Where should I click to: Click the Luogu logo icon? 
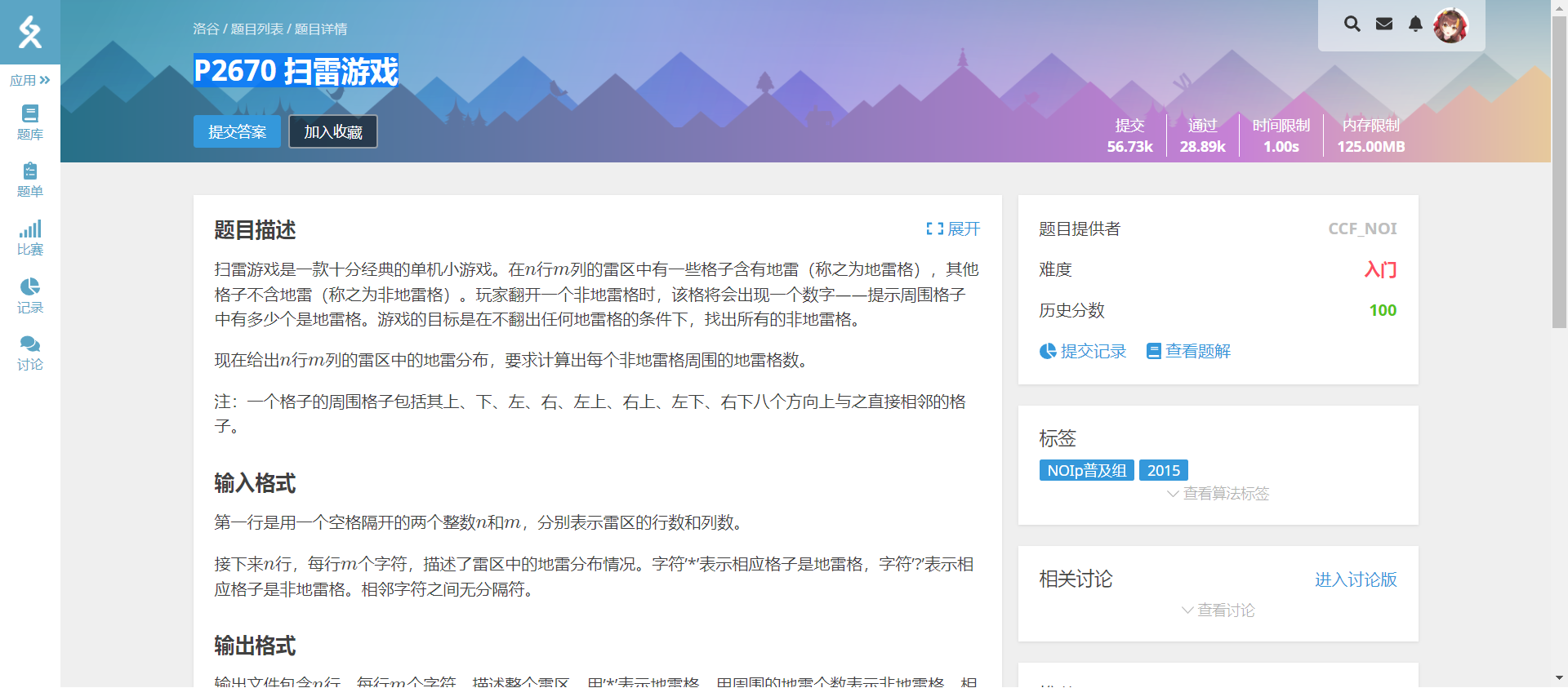tap(30, 32)
